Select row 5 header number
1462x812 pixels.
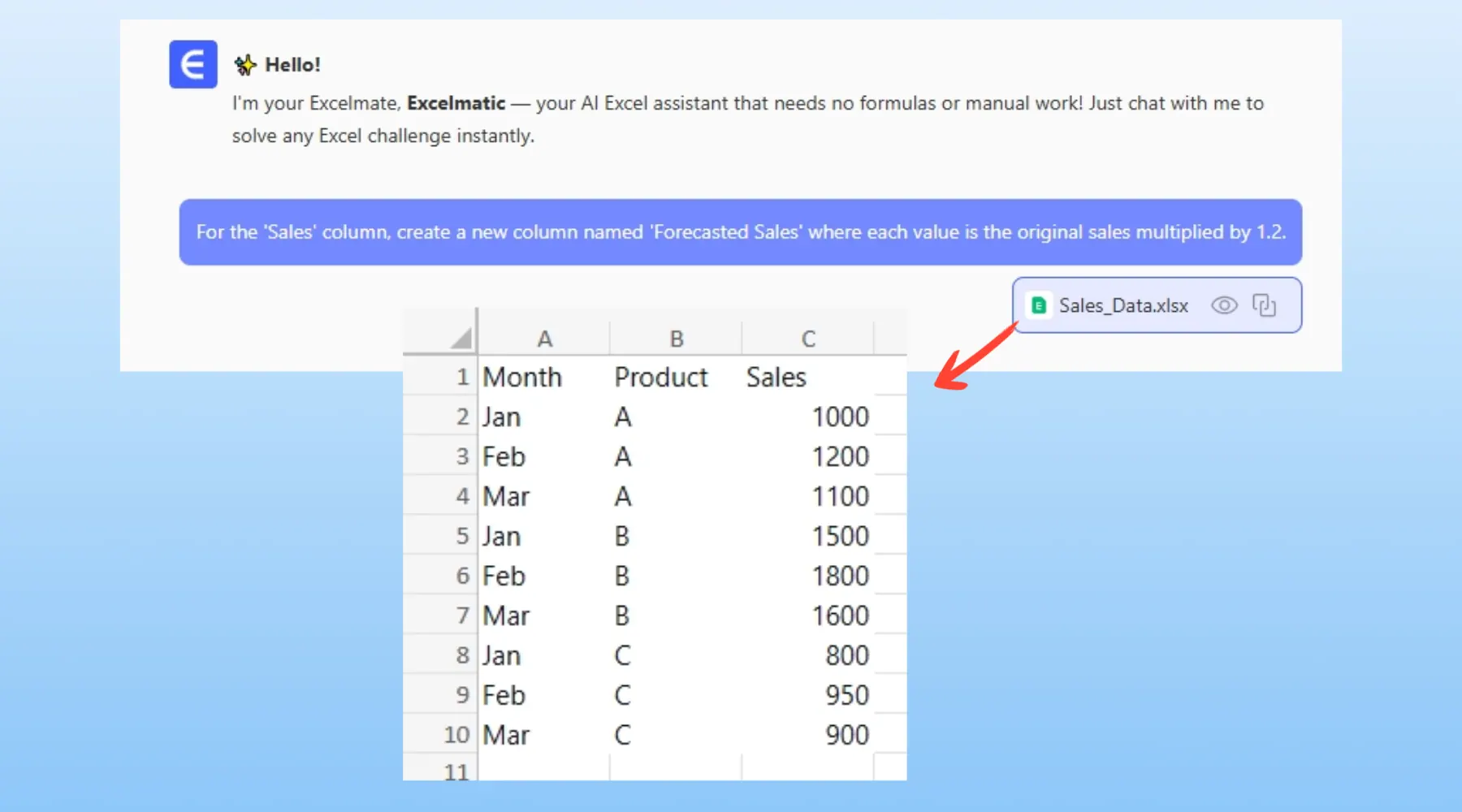point(461,537)
